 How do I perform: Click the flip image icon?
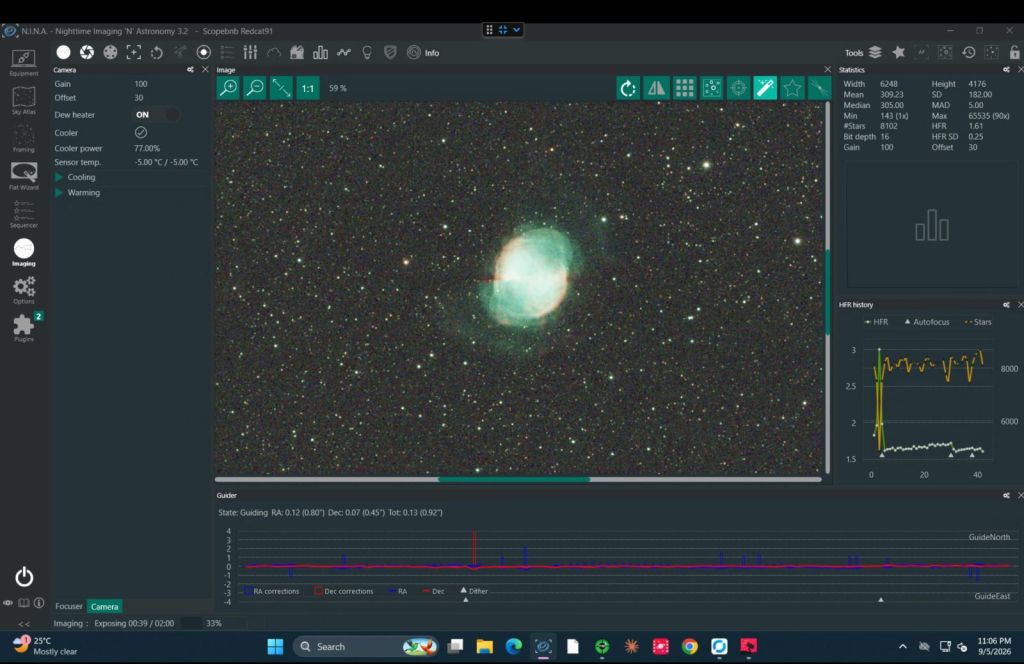656,88
